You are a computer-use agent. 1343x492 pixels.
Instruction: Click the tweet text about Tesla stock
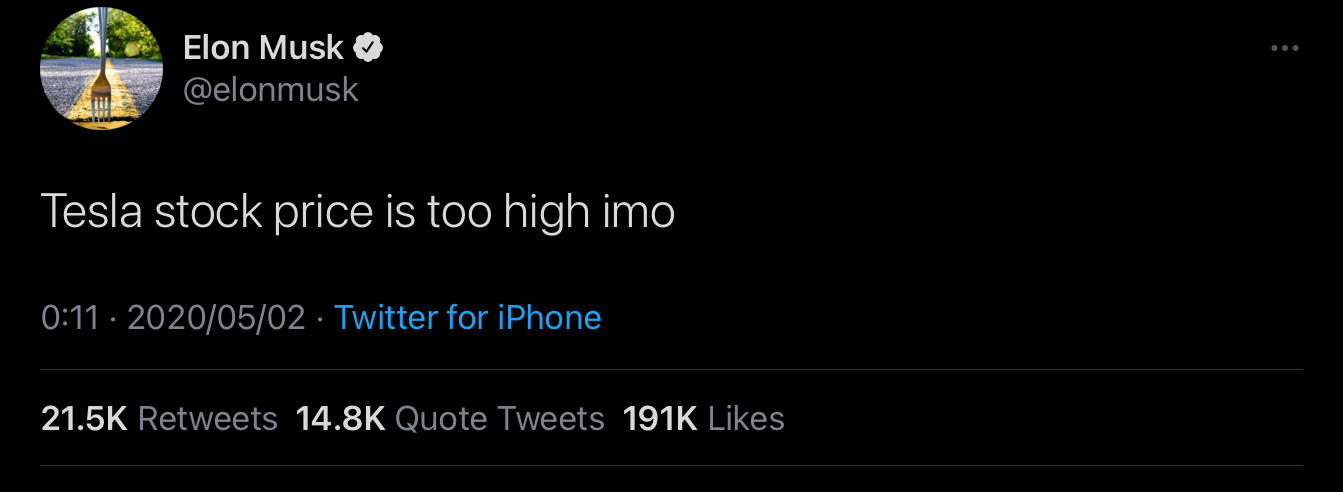[357, 212]
